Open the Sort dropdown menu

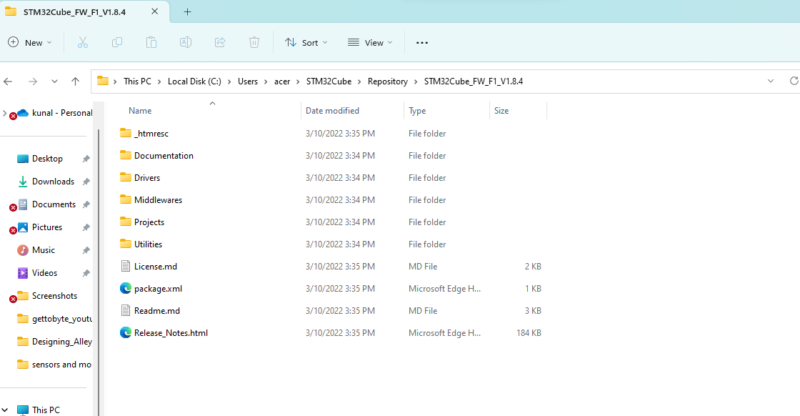pos(306,43)
